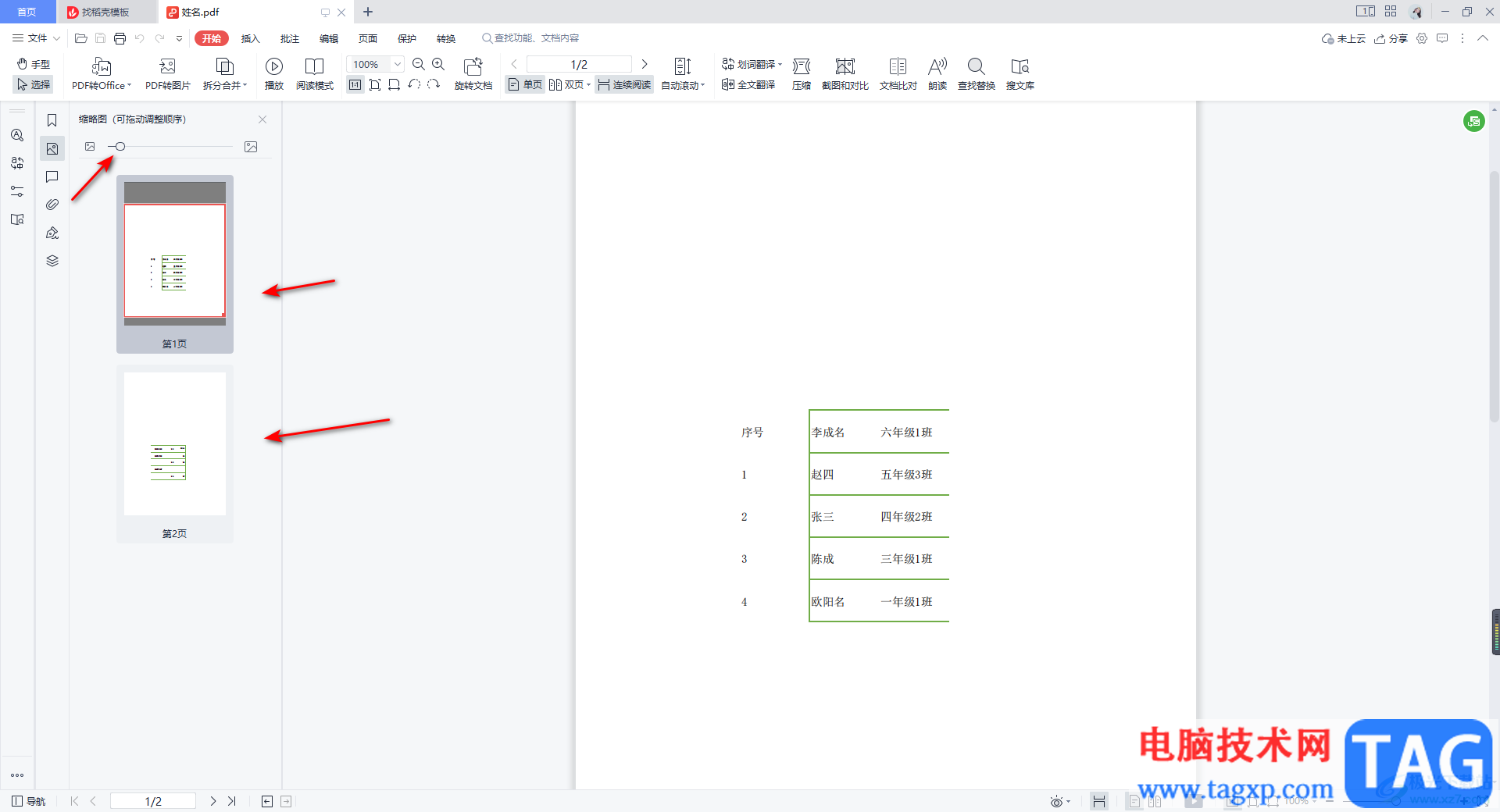This screenshot has height=812, width=1500.
Task: Switch to the 保护 ribbon tab
Action: click(x=406, y=38)
